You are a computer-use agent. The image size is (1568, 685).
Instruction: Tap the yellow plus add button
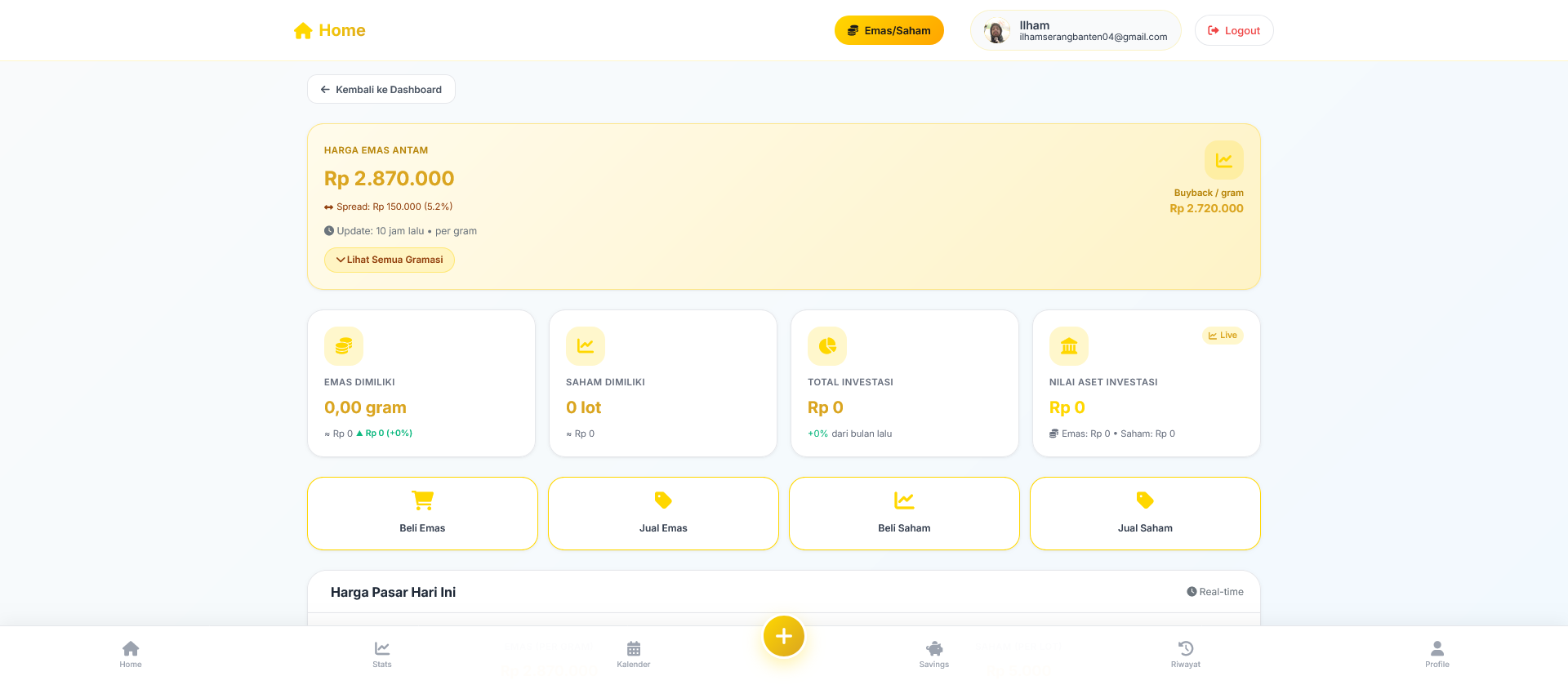coord(784,636)
